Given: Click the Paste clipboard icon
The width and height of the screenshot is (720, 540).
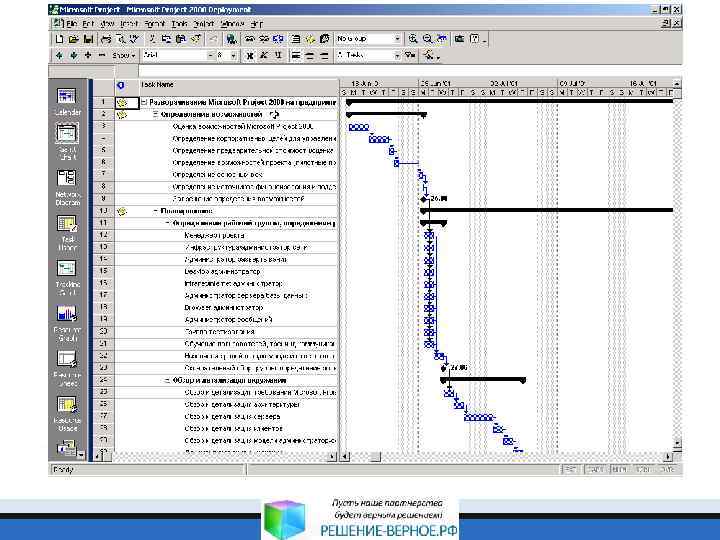Looking at the screenshot, I should tap(181, 39).
